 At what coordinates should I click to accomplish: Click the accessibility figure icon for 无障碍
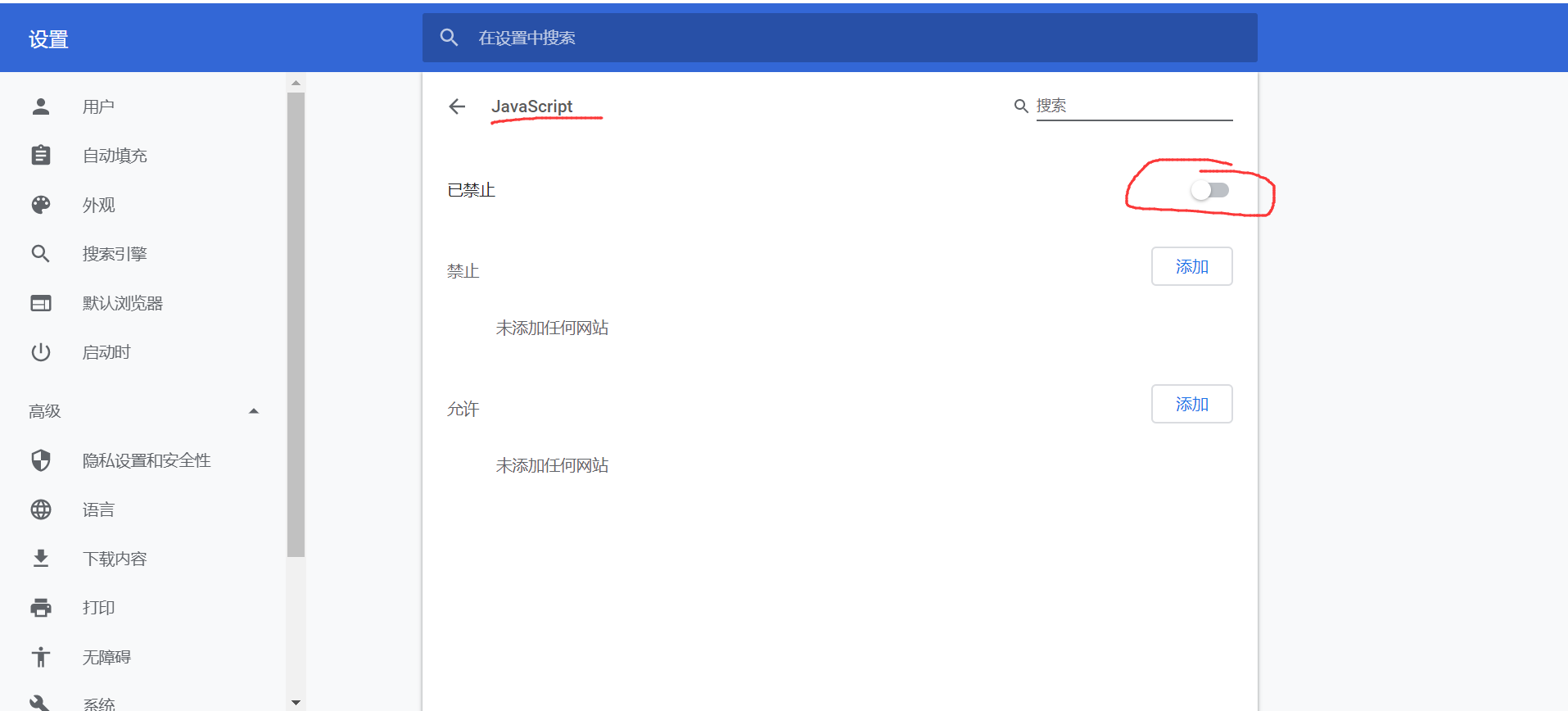41,657
